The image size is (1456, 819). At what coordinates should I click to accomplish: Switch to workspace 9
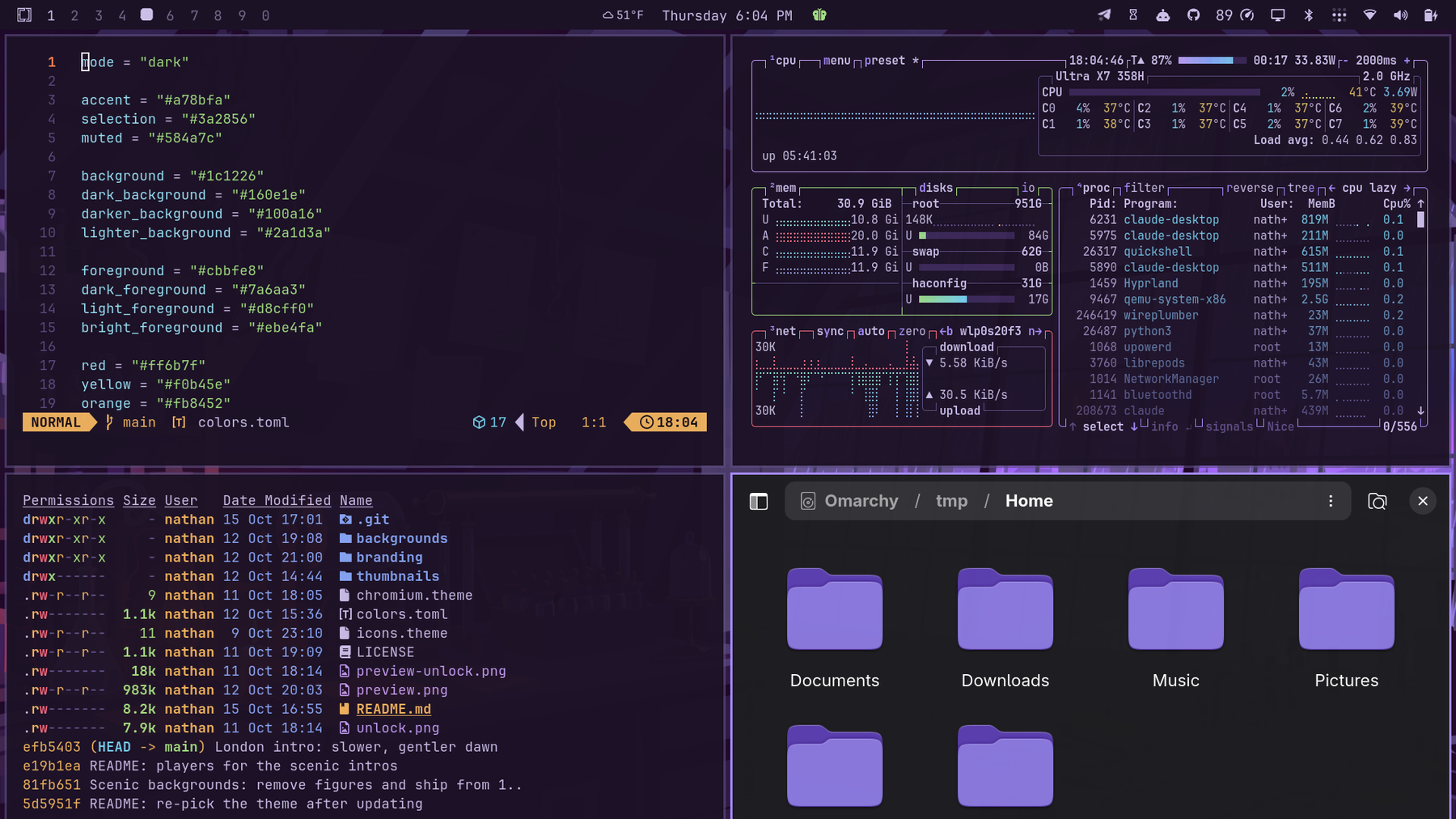click(242, 15)
